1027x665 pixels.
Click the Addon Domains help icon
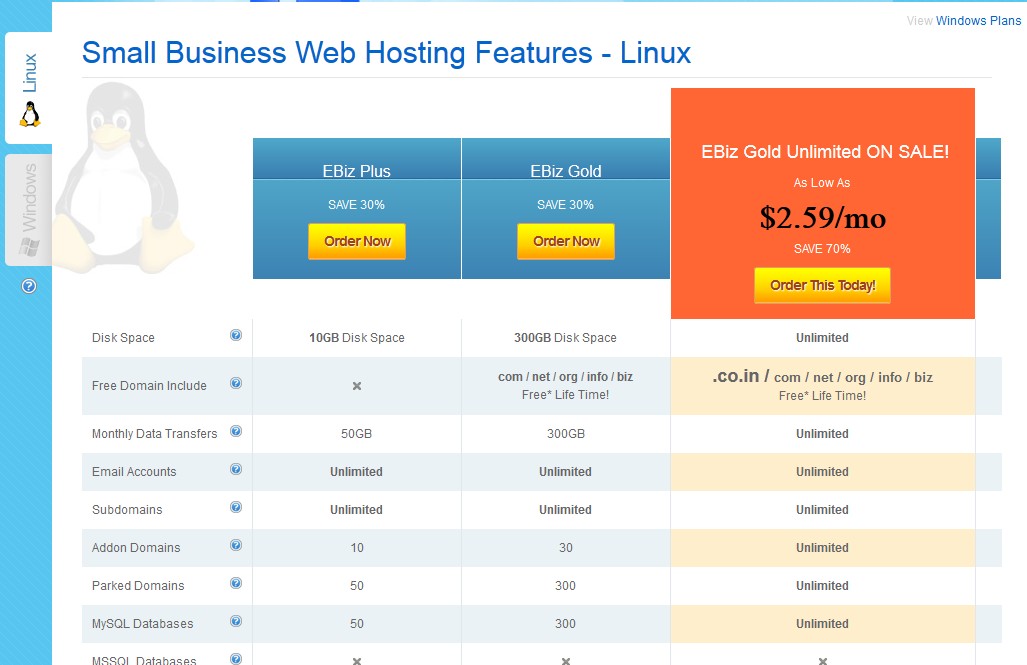click(x=236, y=545)
